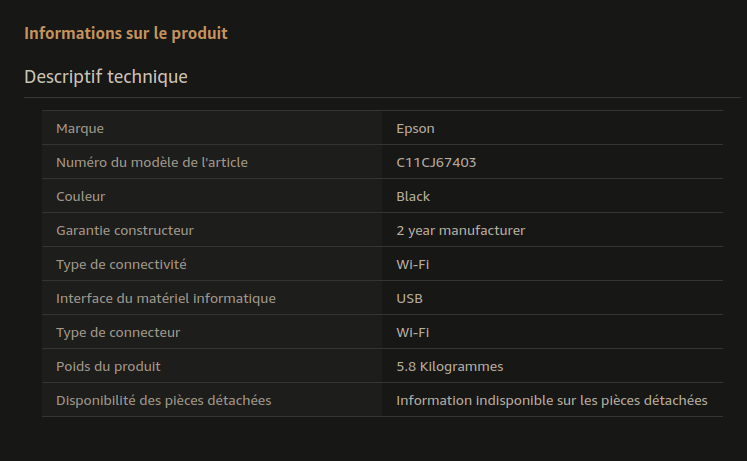
Task: Select Wi-Fi value in connecteur row
Action: [x=413, y=332]
